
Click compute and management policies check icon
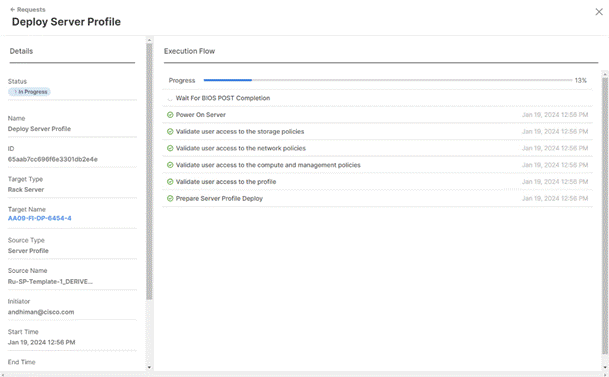click(x=170, y=165)
